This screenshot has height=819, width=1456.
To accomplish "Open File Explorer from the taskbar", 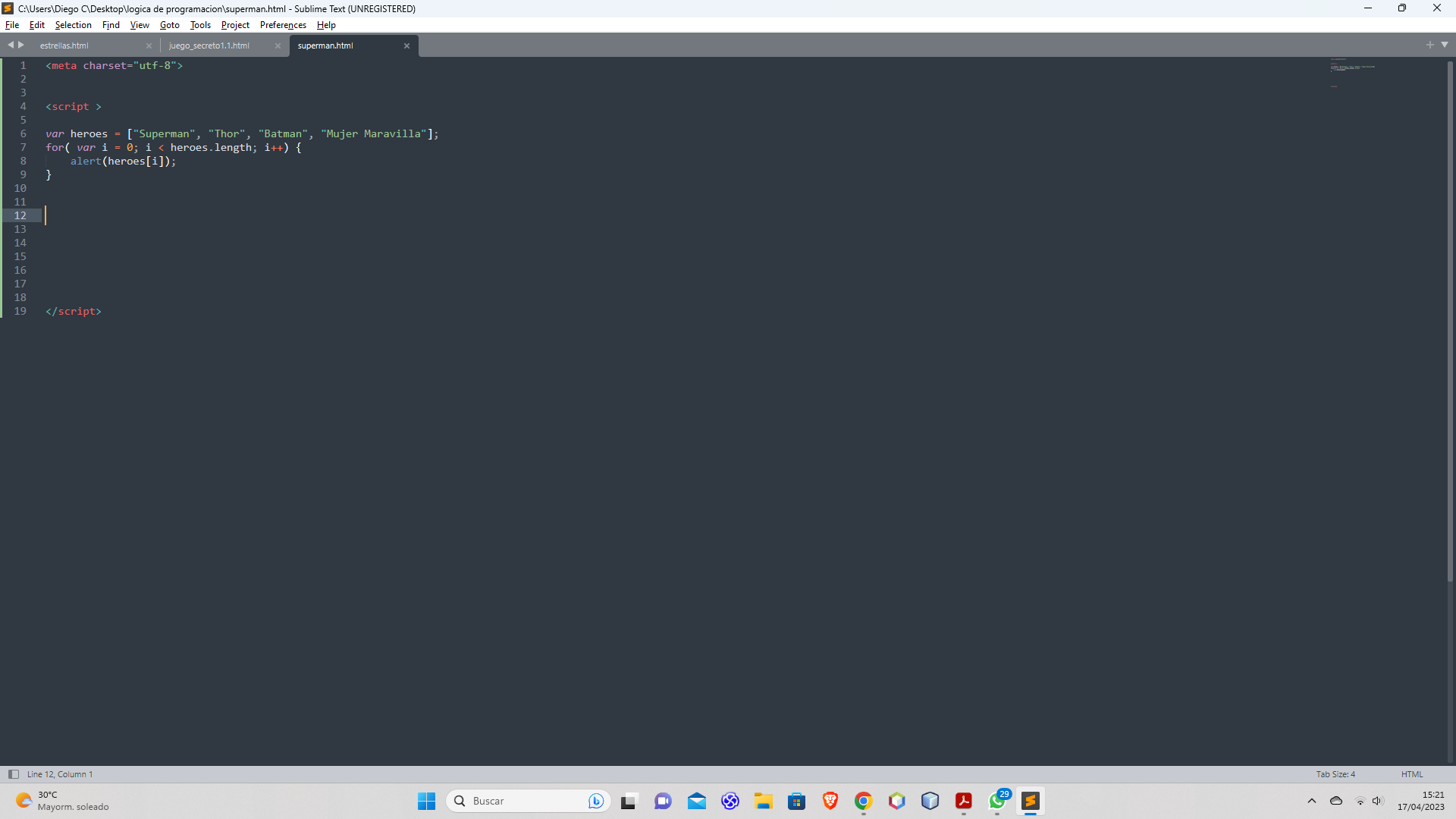I will tap(763, 801).
